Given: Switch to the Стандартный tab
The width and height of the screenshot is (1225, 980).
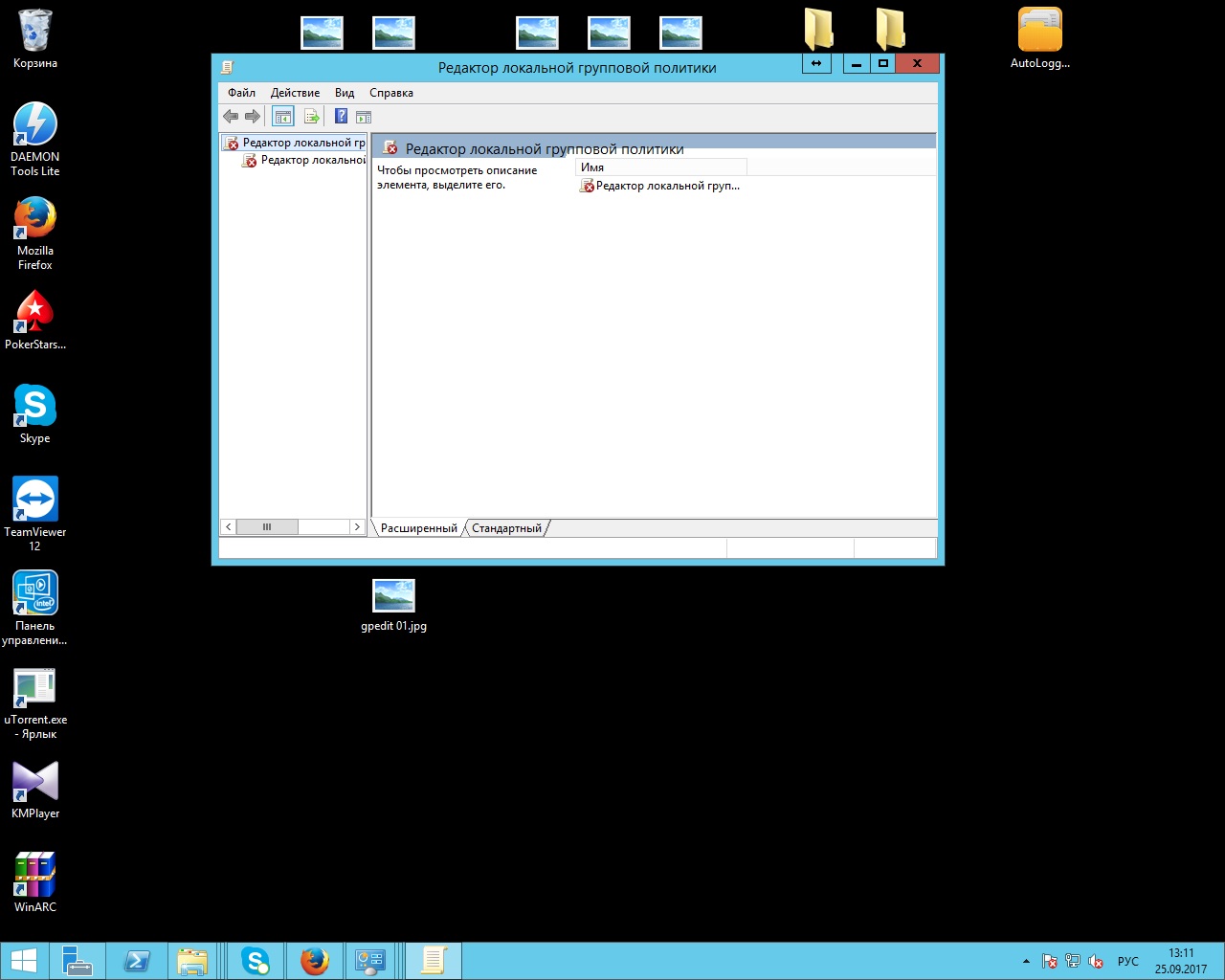Looking at the screenshot, I should pyautogui.click(x=506, y=528).
